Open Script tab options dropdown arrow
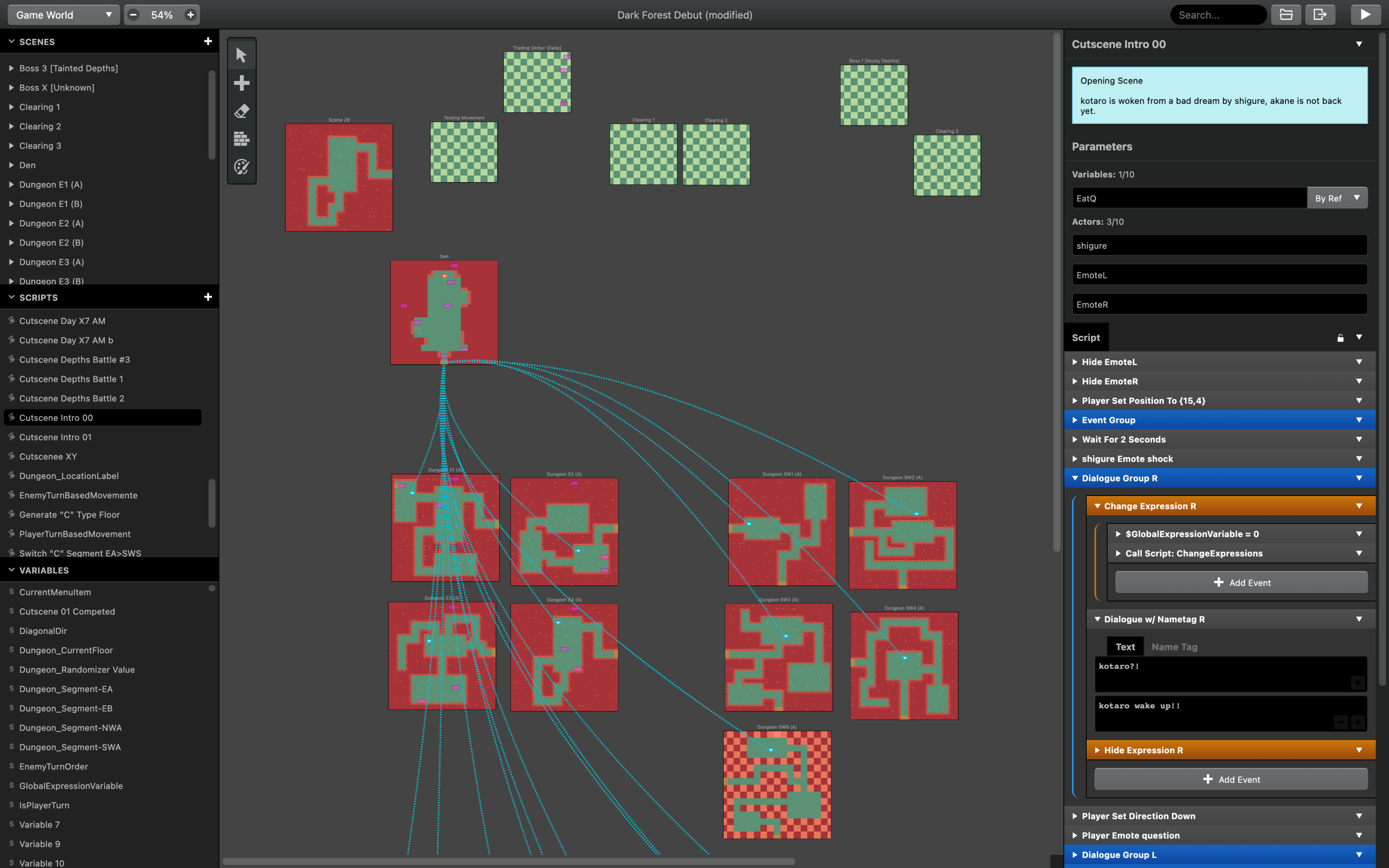The height and width of the screenshot is (868, 1389). coord(1358,338)
